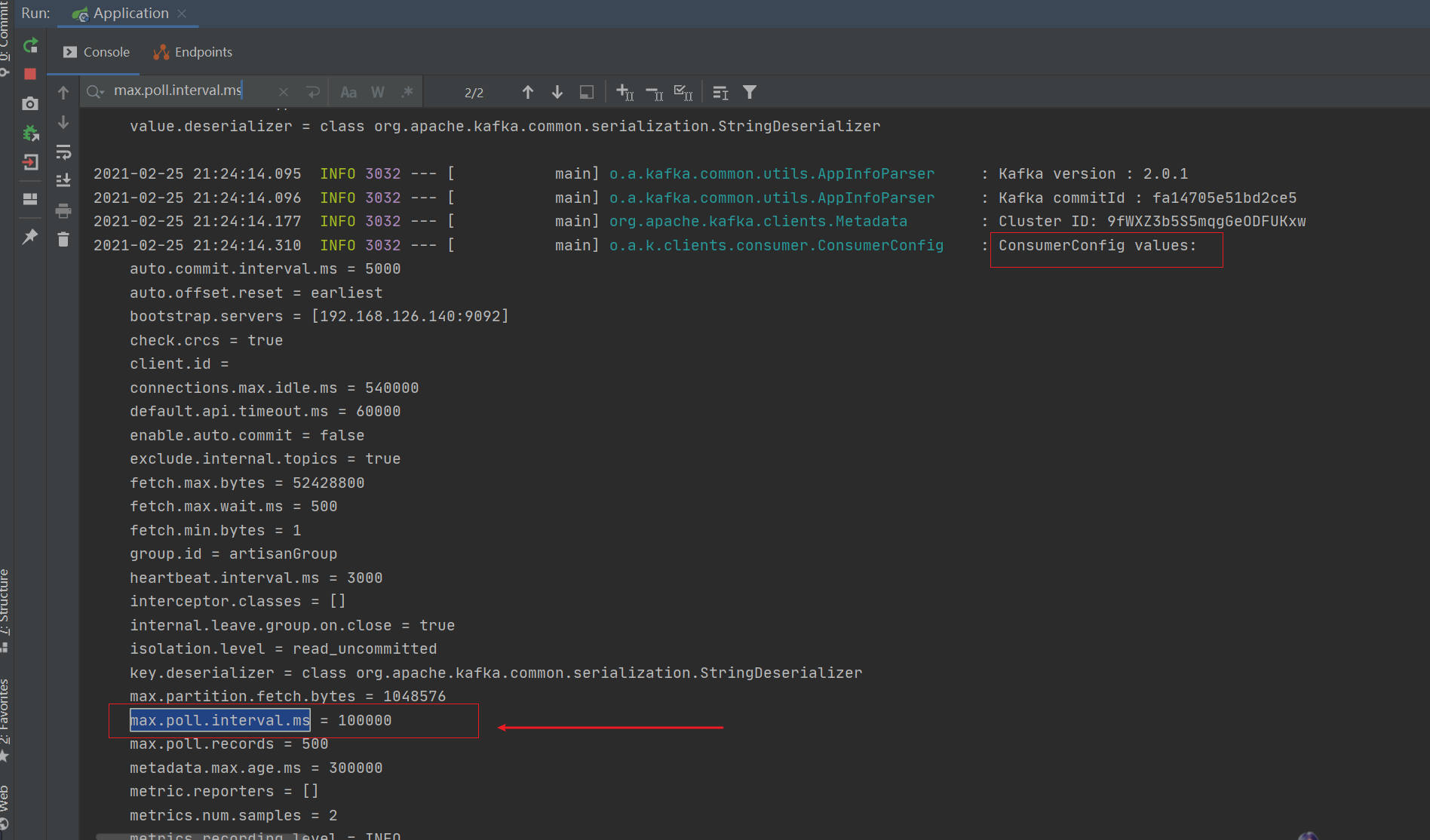
Task: Open the Restore Layout icon
Action: [30, 198]
